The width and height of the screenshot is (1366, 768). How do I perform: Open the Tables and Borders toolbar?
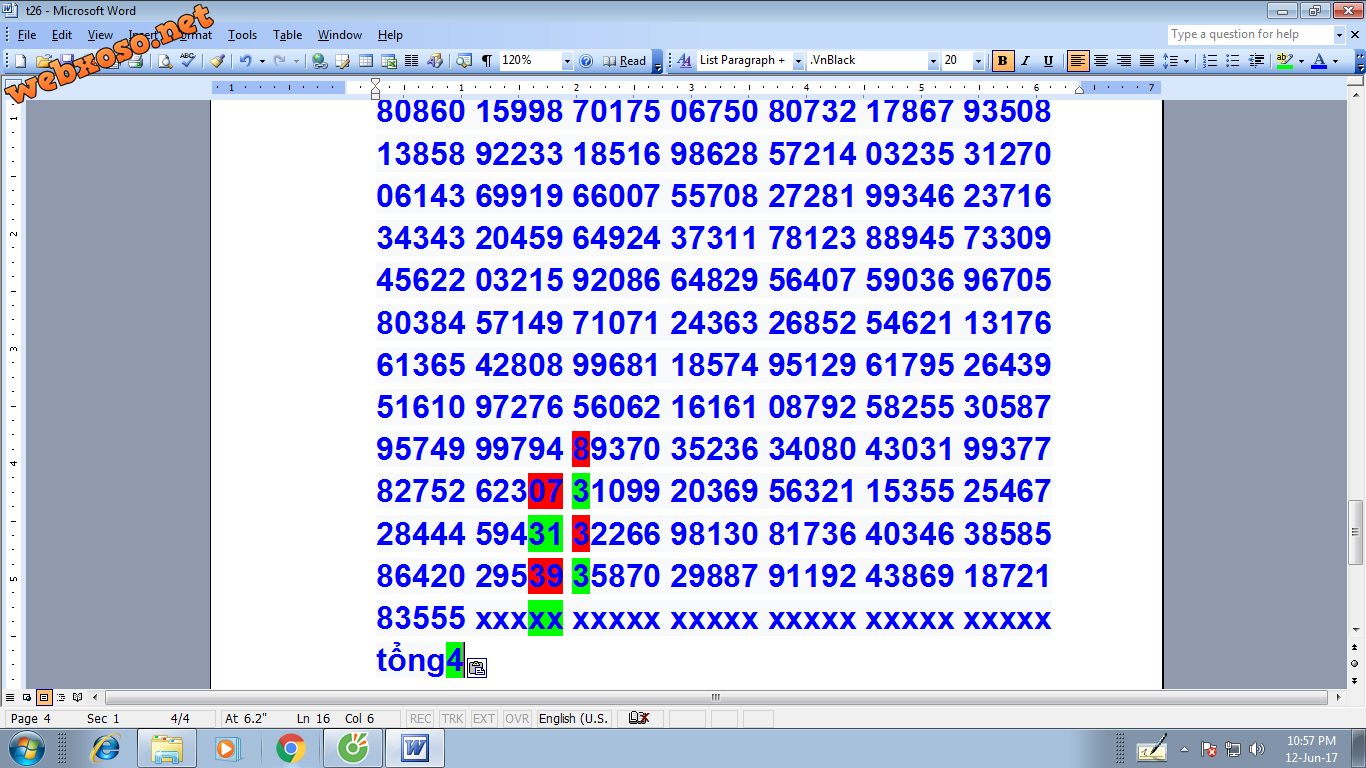(x=343, y=61)
